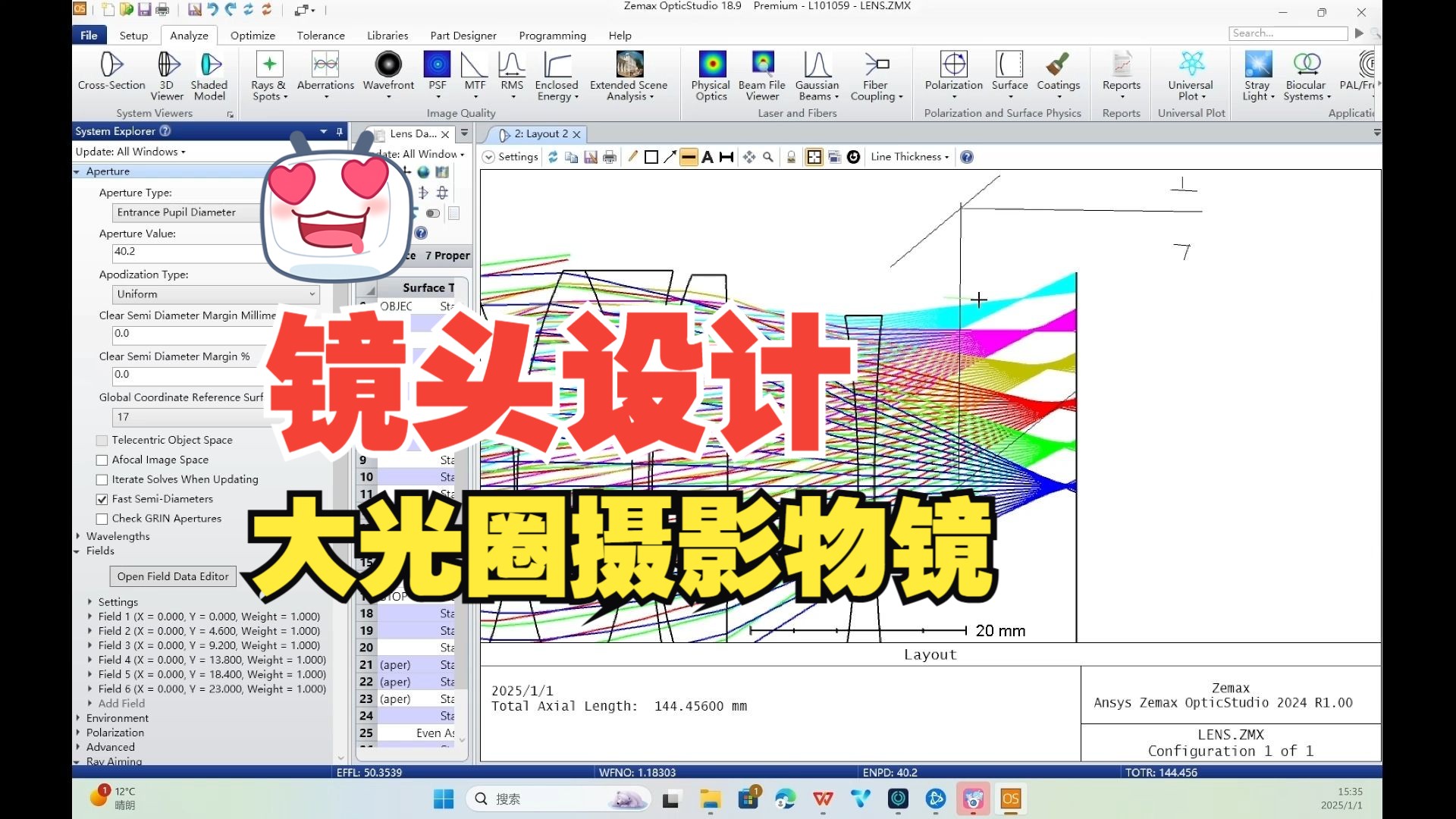Open the Cross-Section system viewer
The width and height of the screenshot is (1456, 819).
[x=110, y=74]
